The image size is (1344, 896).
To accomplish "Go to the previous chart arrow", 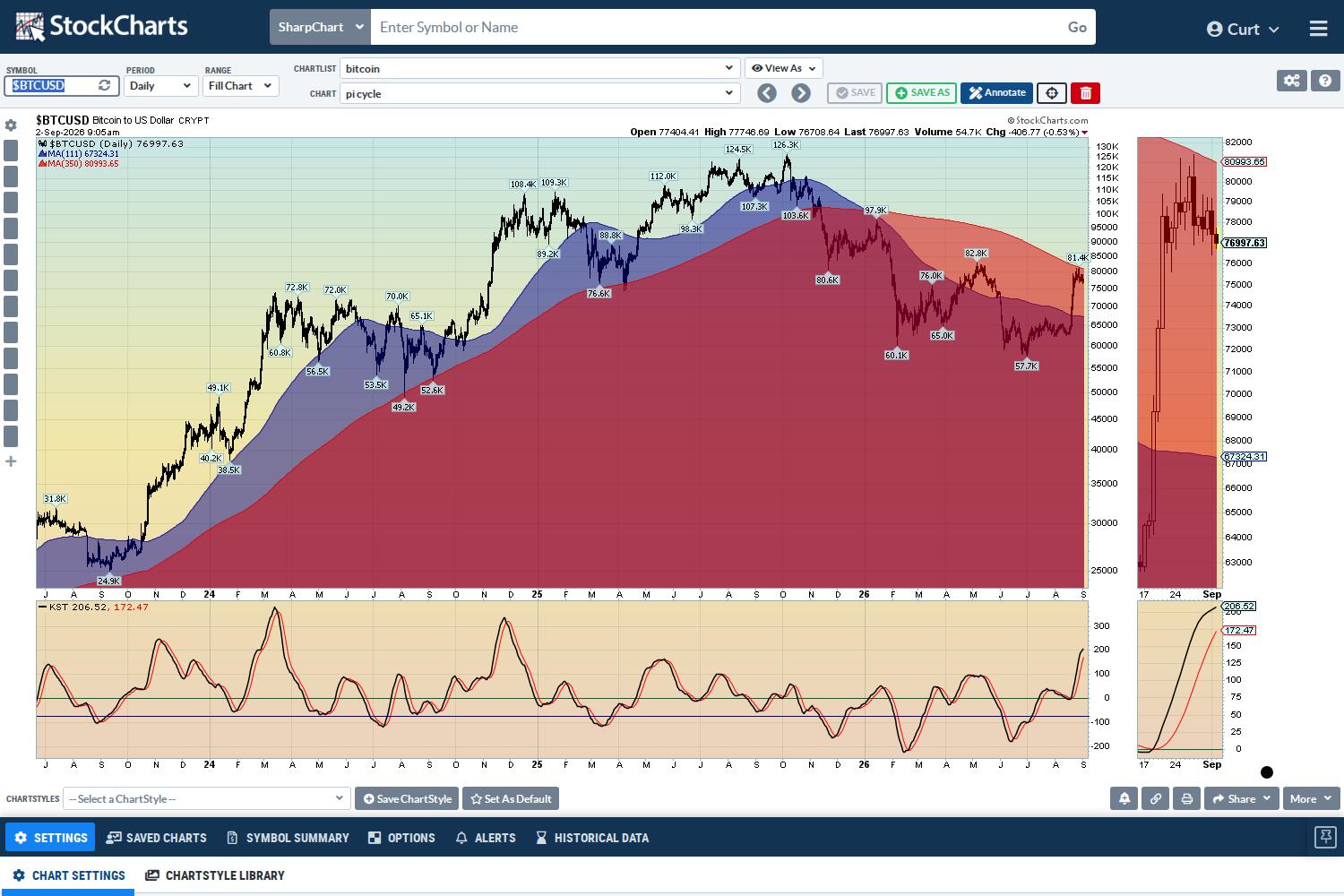I will tap(767, 93).
